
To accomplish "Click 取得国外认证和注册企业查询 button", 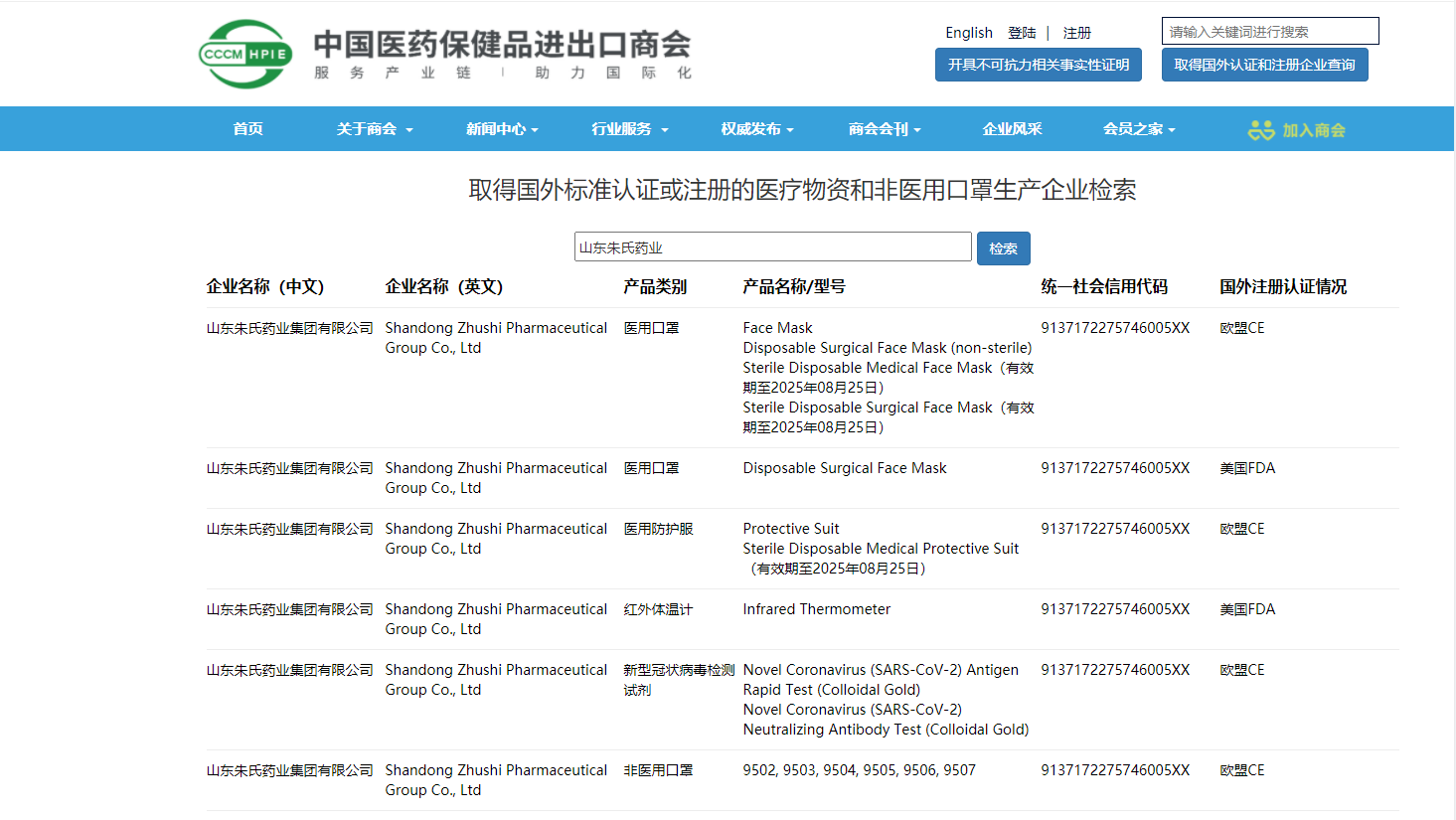I will pos(1265,65).
